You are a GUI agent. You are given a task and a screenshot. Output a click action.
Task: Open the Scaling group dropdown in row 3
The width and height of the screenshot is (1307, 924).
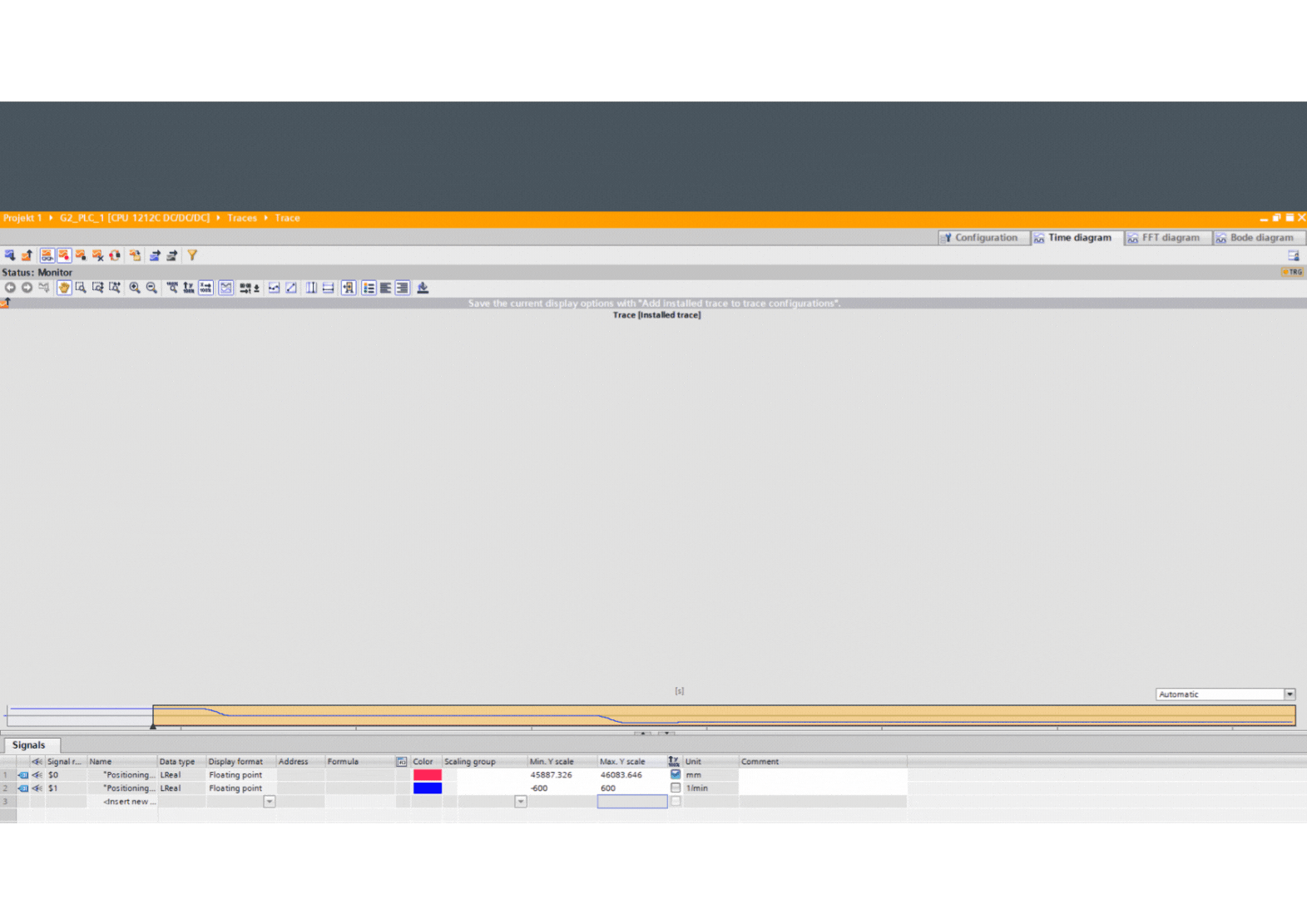click(x=521, y=802)
